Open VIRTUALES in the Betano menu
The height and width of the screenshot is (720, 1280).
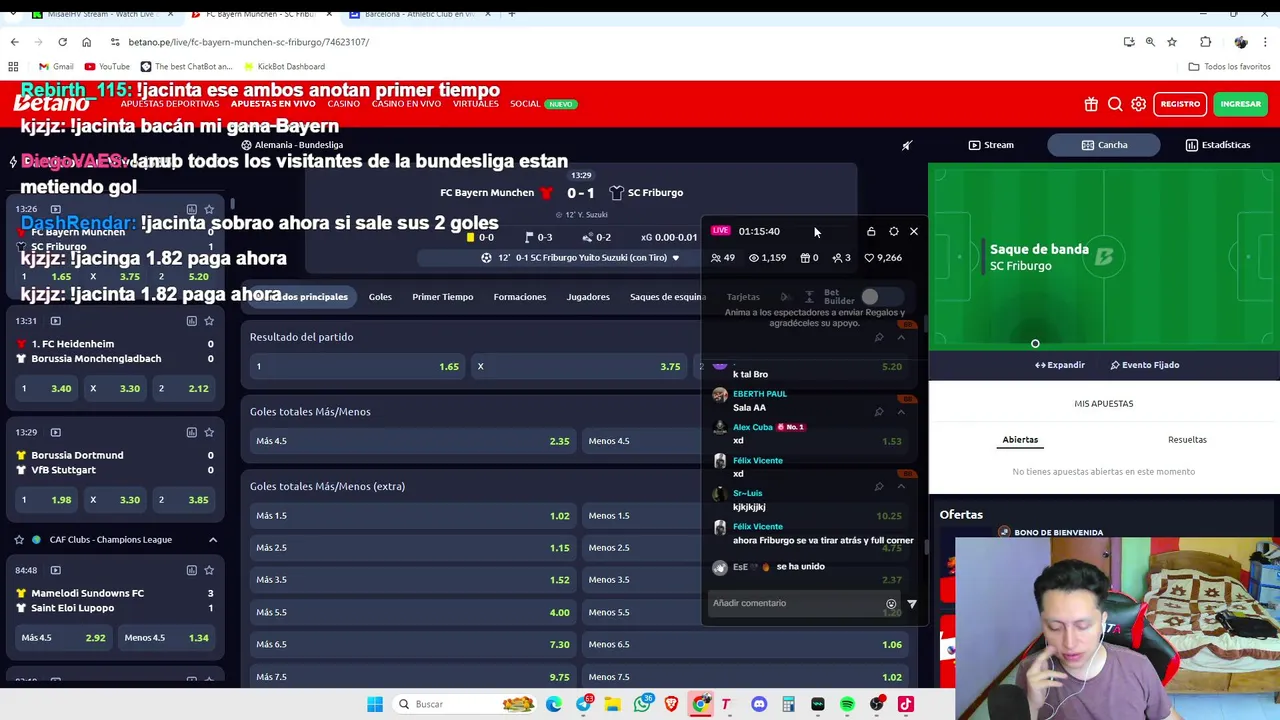(475, 104)
